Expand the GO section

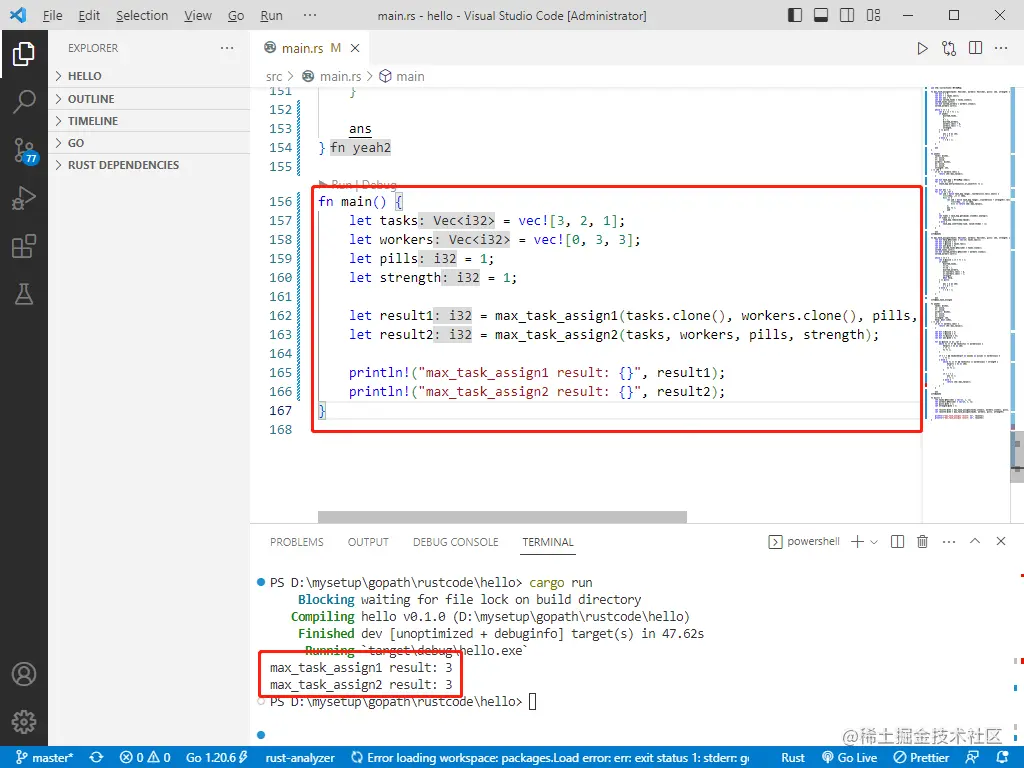(149, 143)
